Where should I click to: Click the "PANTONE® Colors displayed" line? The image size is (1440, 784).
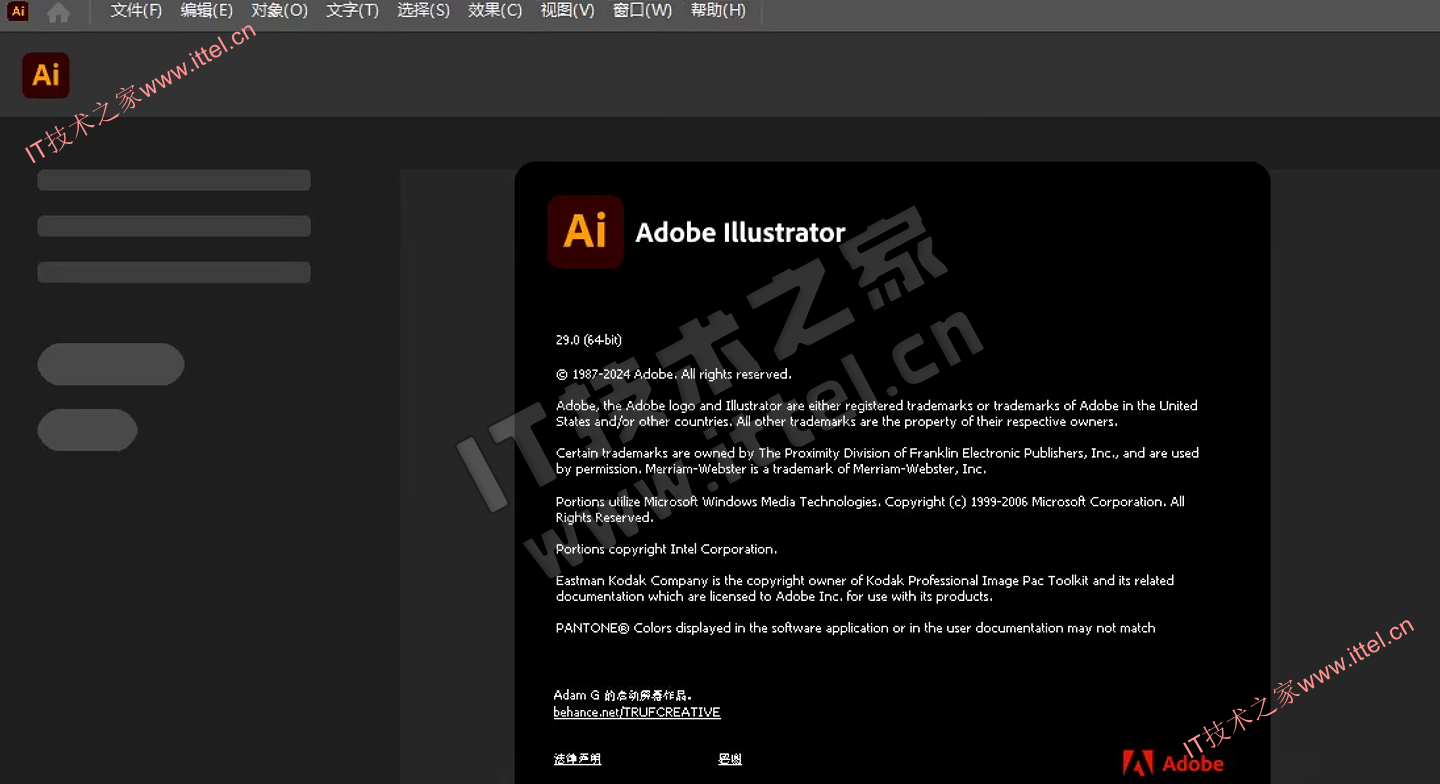(856, 628)
